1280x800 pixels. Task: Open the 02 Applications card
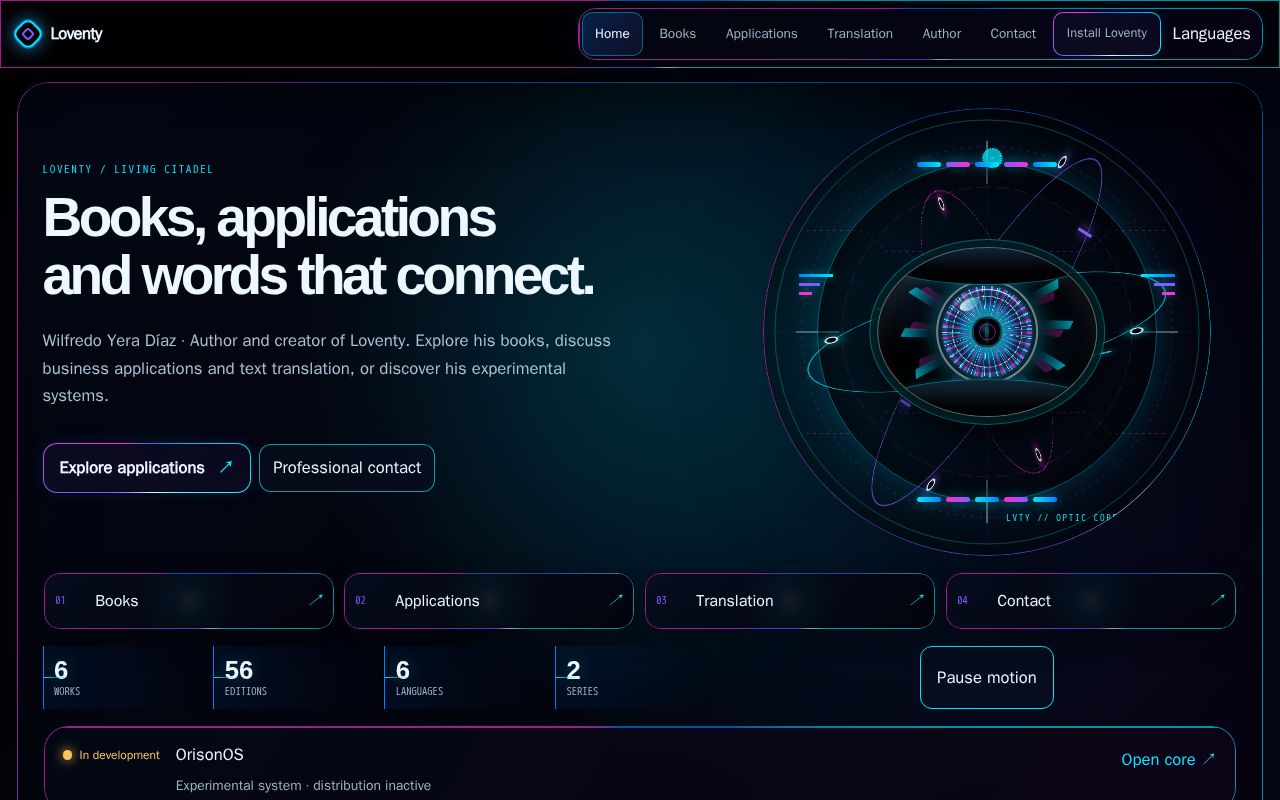[x=489, y=601]
